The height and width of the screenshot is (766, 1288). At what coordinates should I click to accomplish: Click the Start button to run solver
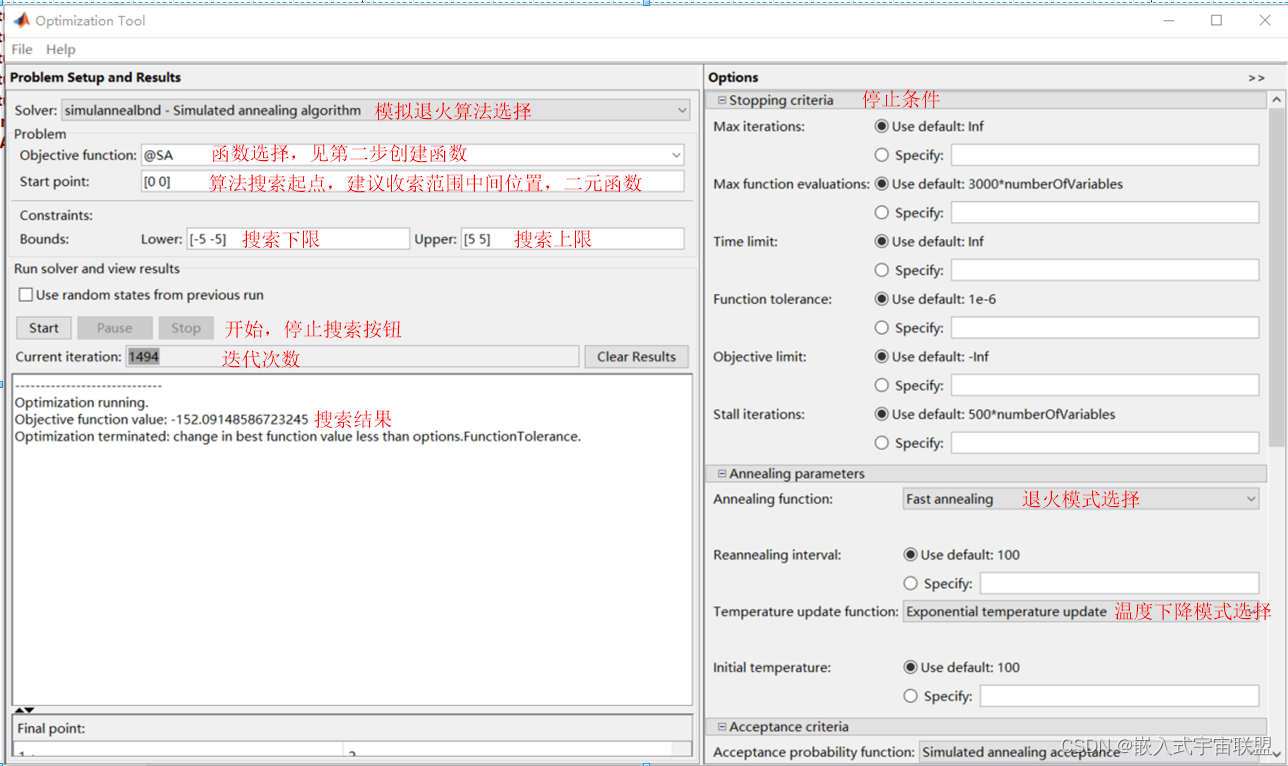(43, 327)
